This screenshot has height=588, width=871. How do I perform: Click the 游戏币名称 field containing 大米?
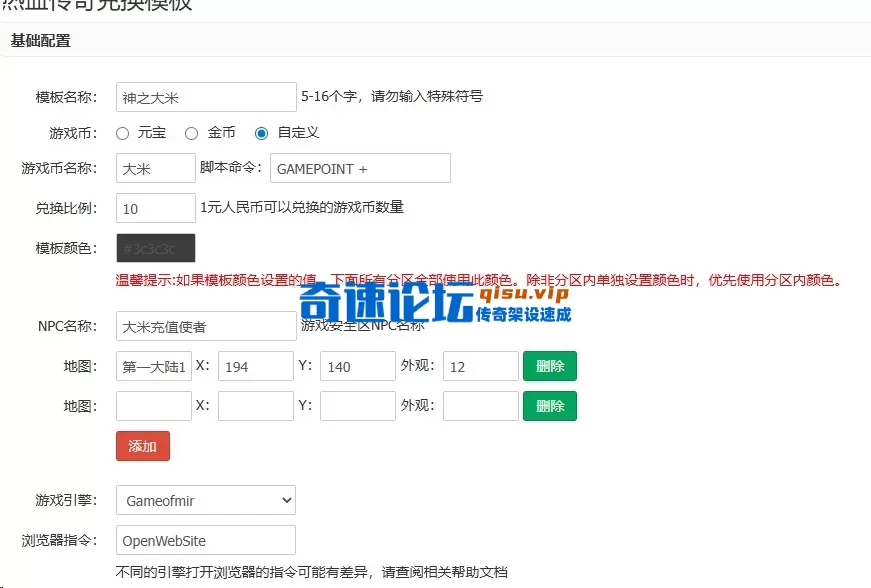[x=156, y=168]
